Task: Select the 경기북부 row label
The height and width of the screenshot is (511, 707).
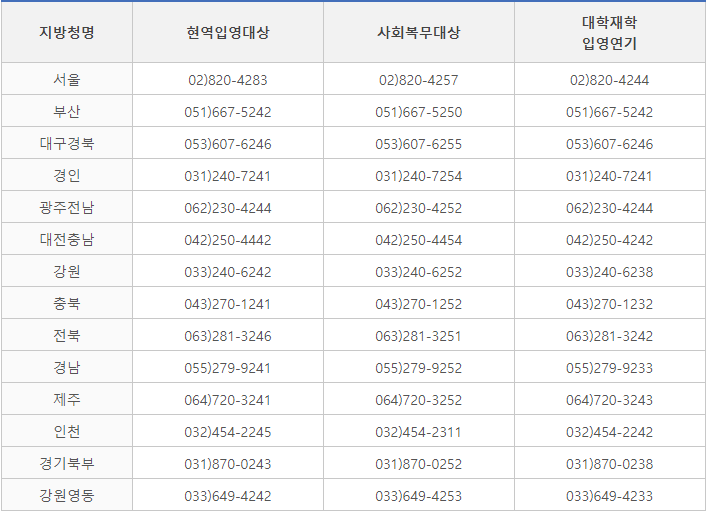Action: coord(67,464)
